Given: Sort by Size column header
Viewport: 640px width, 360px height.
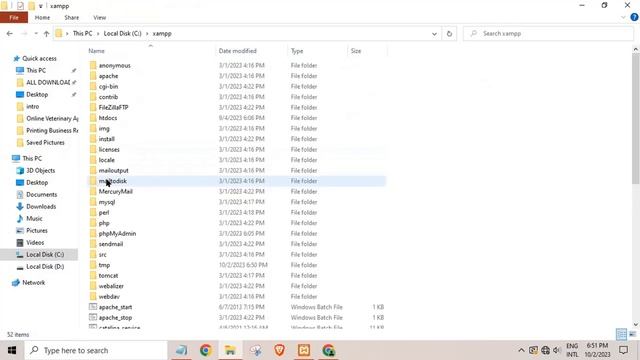Looking at the screenshot, I should click(x=356, y=51).
